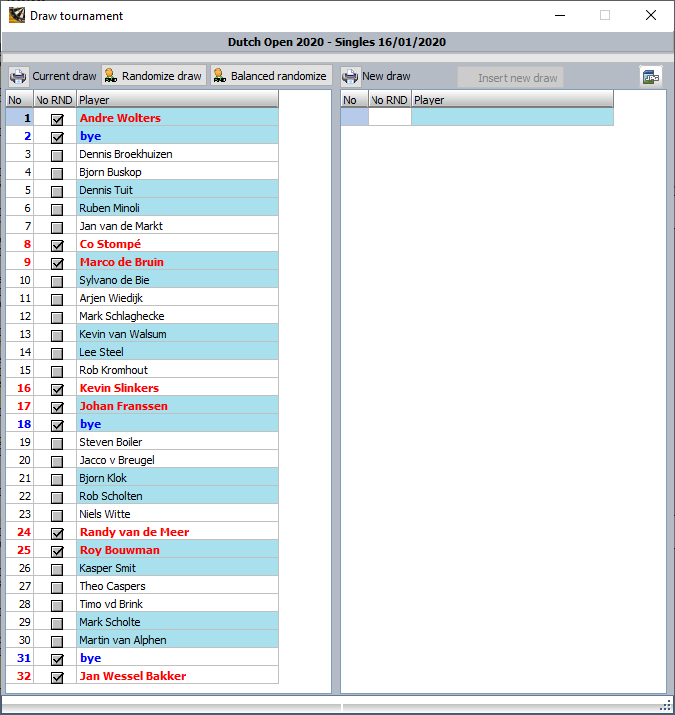Click the Randomize draw dice icon

click(111, 77)
